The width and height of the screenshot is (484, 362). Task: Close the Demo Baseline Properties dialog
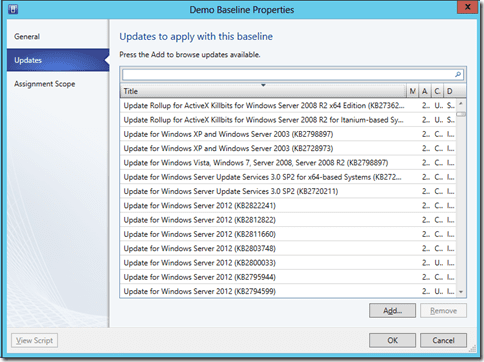(467, 7)
